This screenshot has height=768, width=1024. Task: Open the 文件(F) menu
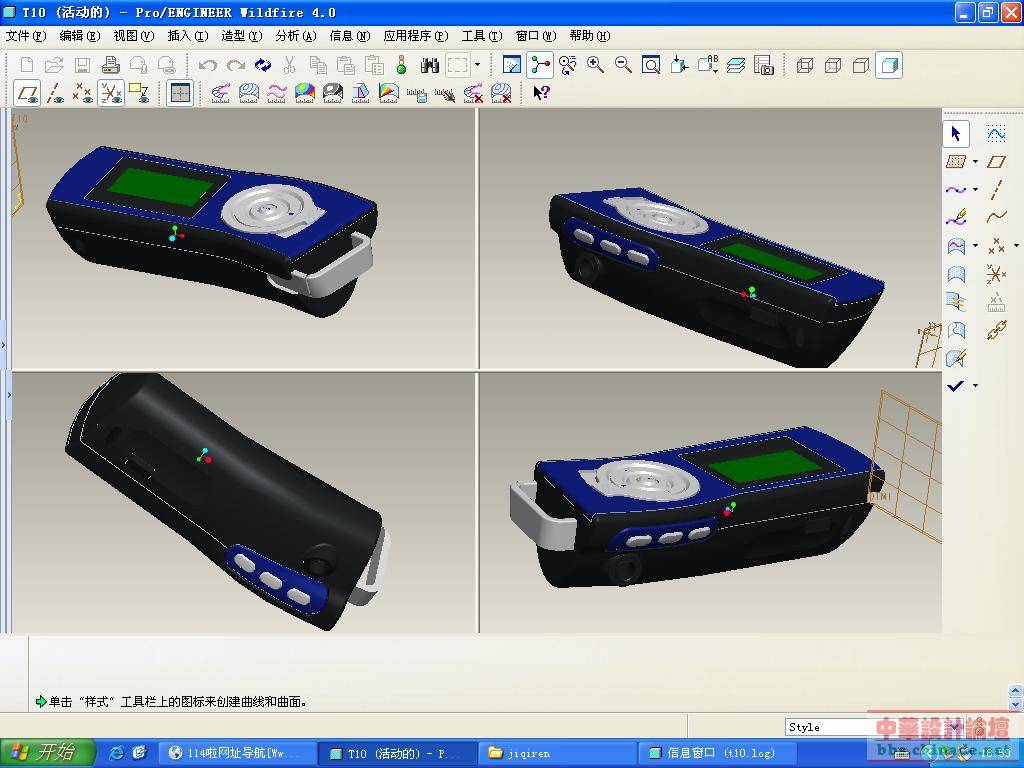coord(26,36)
